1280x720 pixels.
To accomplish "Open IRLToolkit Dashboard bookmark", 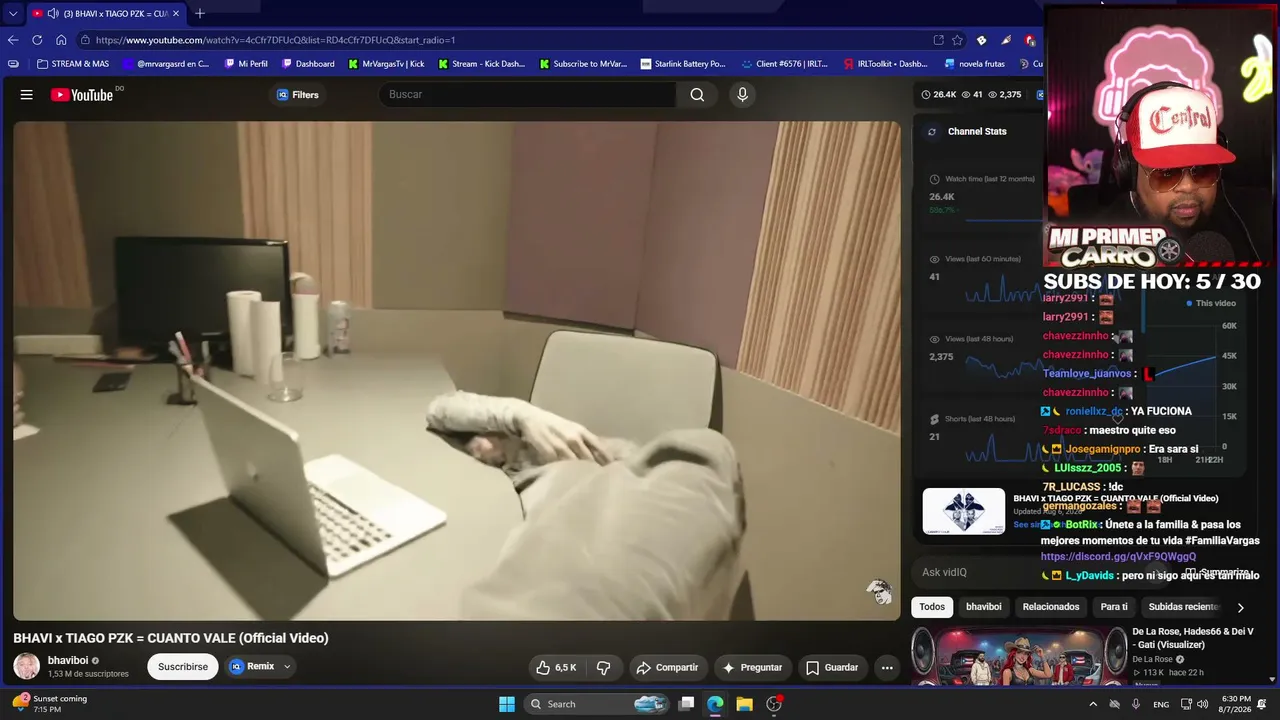I will point(886,64).
